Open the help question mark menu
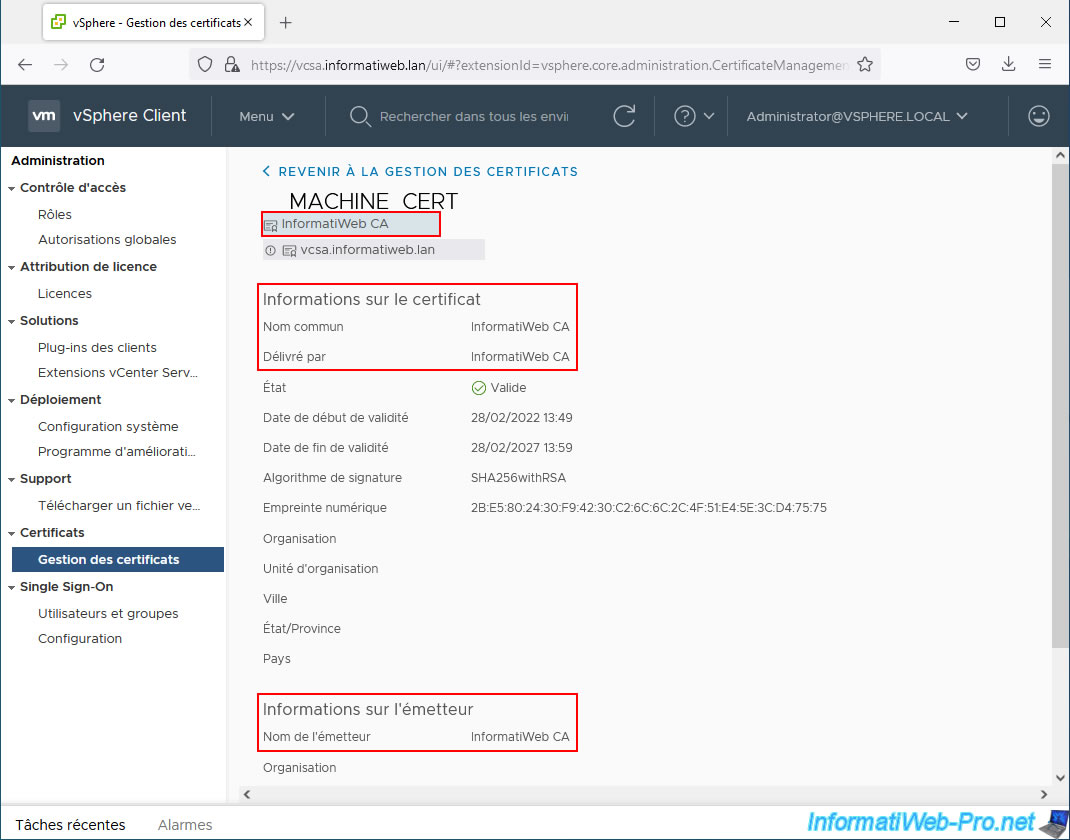Image resolution: width=1070 pixels, height=840 pixels. [x=694, y=116]
